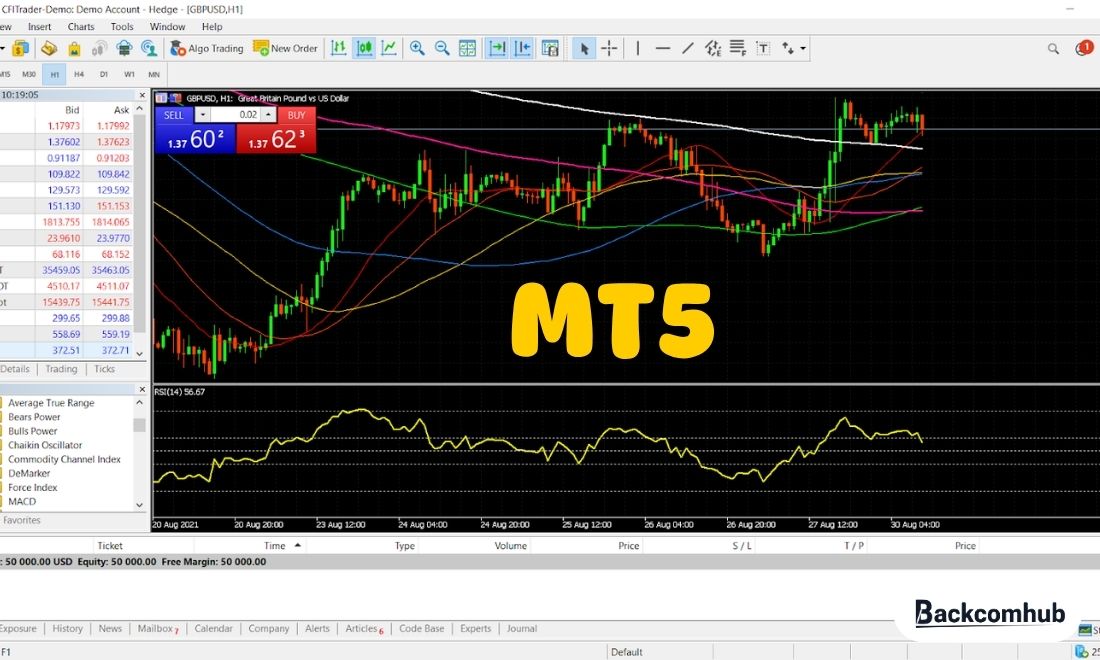Click the Data Window stack icon
This screenshot has width=1100, height=660.
(x=49, y=48)
